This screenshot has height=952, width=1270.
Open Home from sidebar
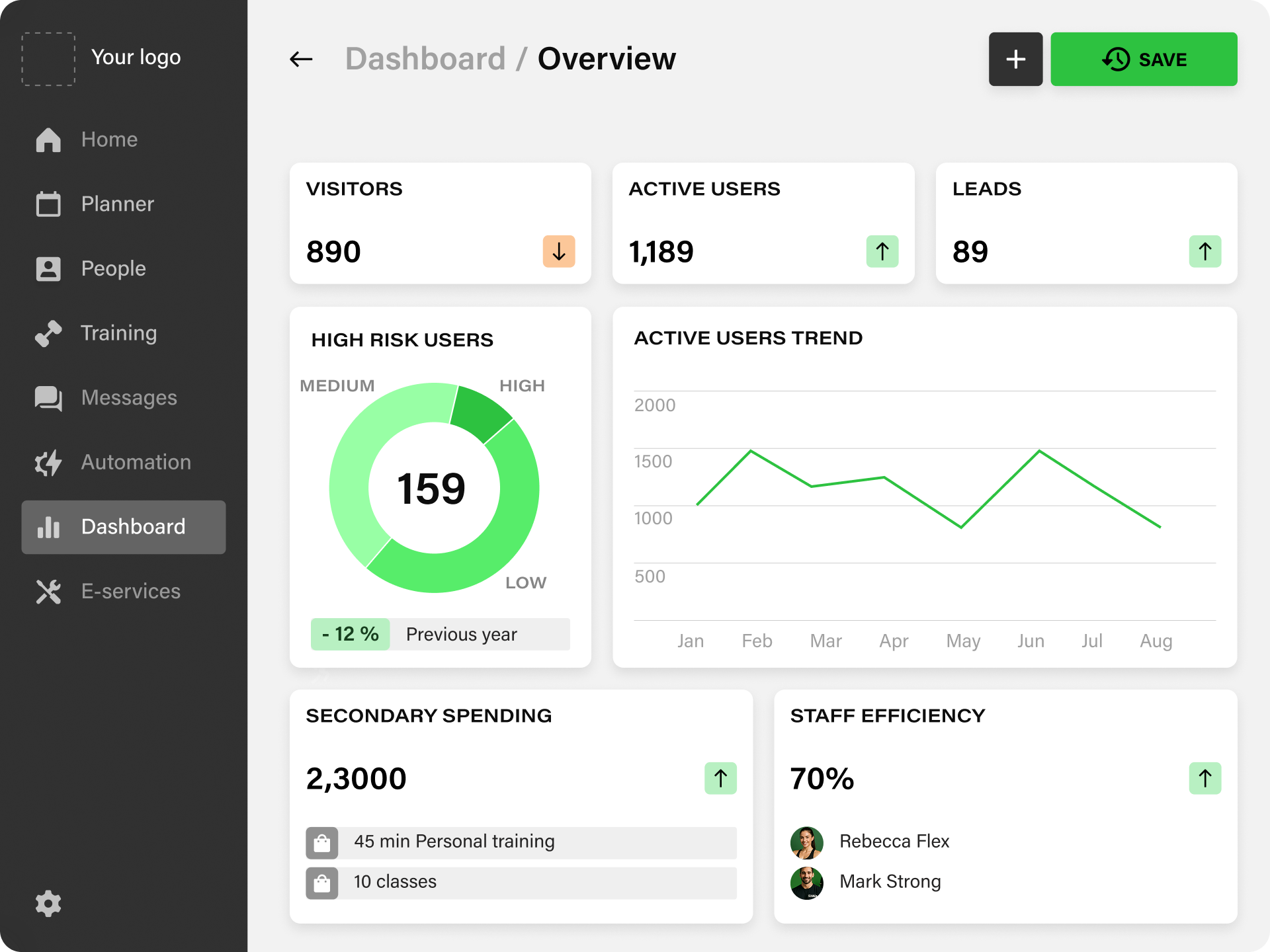109,139
